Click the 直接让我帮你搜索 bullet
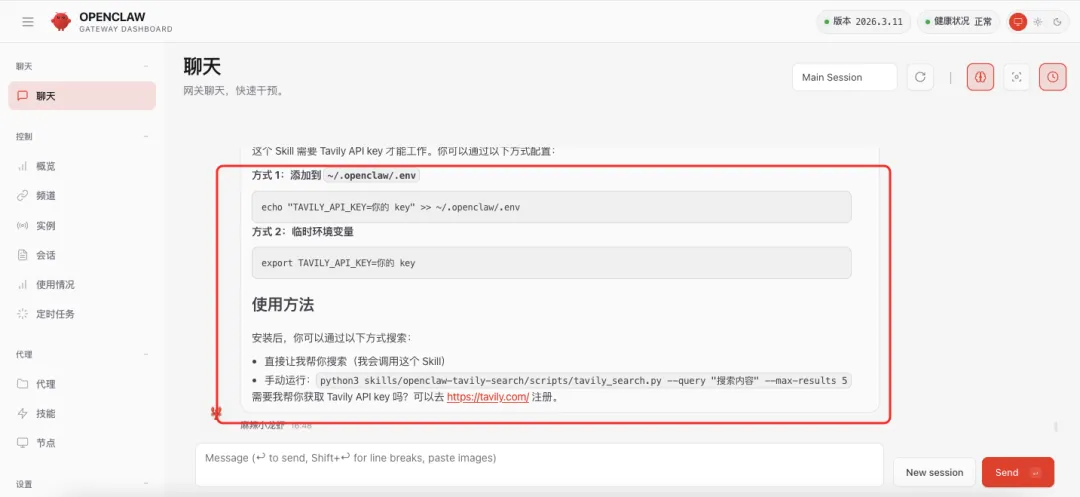1080x497 pixels. 355,361
